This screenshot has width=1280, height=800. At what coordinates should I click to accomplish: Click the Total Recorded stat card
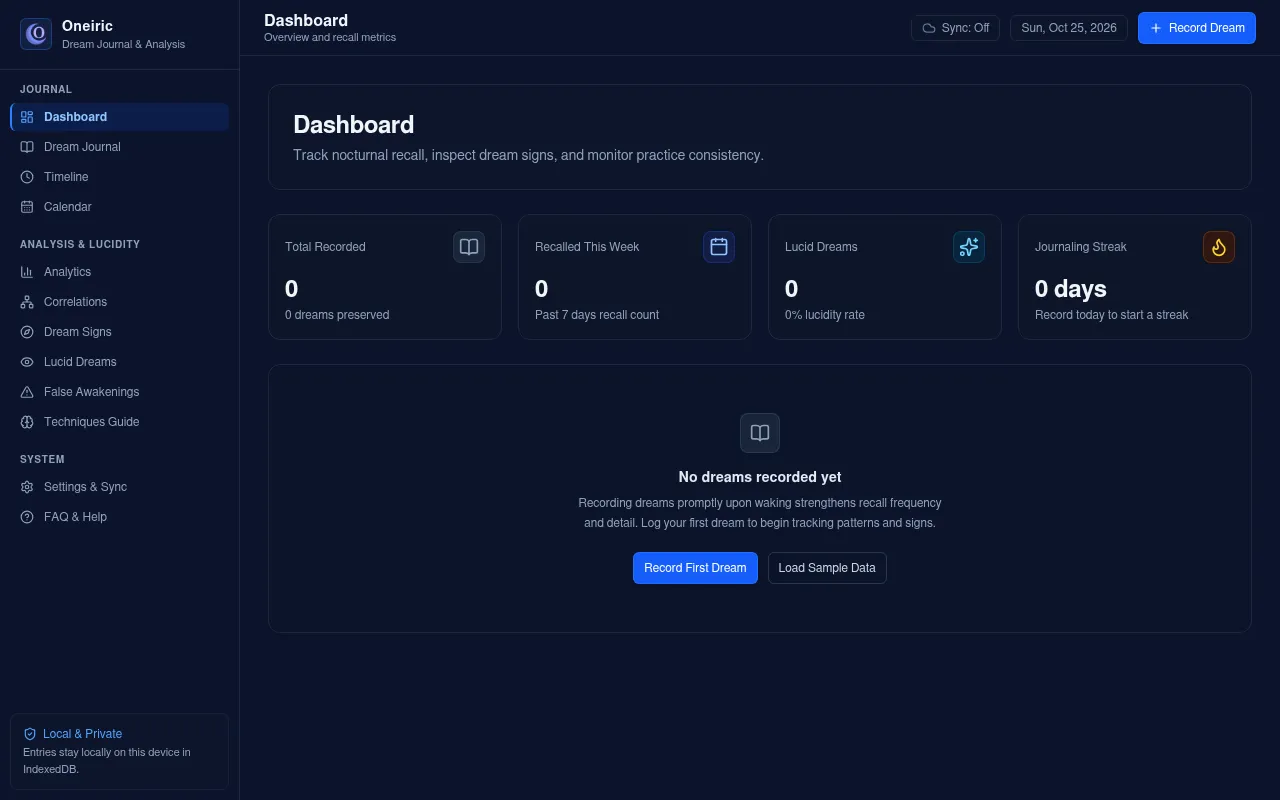[x=385, y=277]
